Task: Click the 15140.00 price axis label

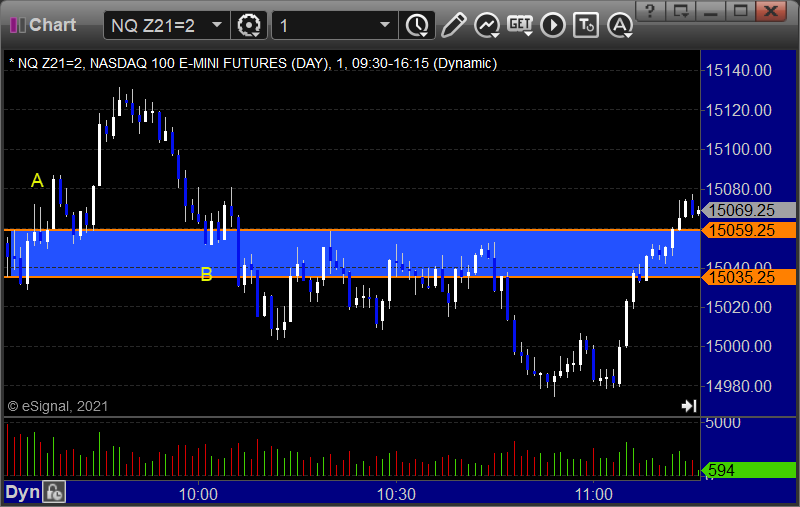Action: [738, 70]
